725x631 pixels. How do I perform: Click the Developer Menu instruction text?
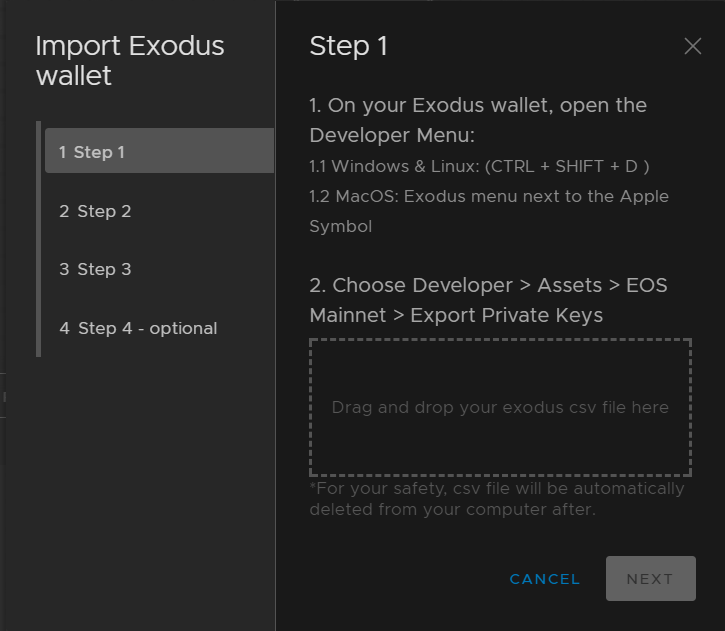click(x=478, y=120)
